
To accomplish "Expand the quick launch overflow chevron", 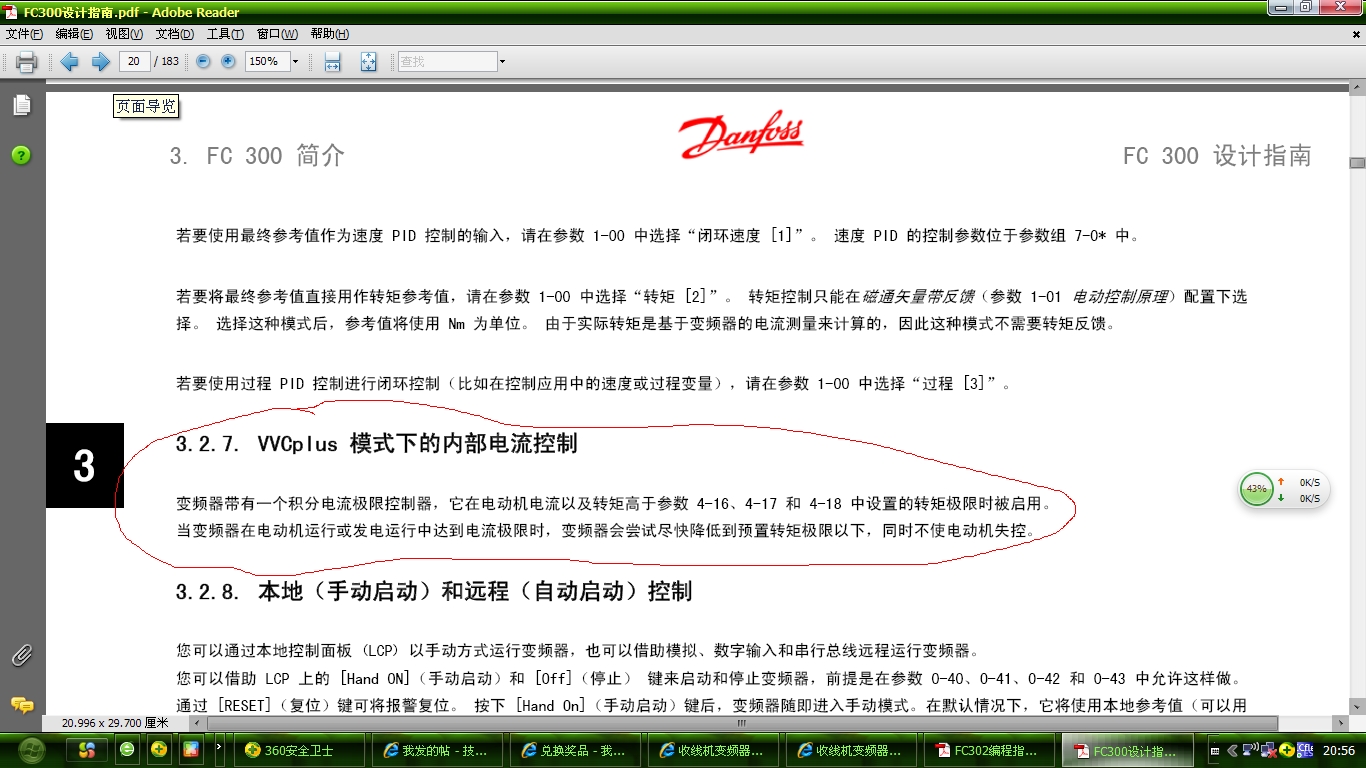I will click(219, 746).
